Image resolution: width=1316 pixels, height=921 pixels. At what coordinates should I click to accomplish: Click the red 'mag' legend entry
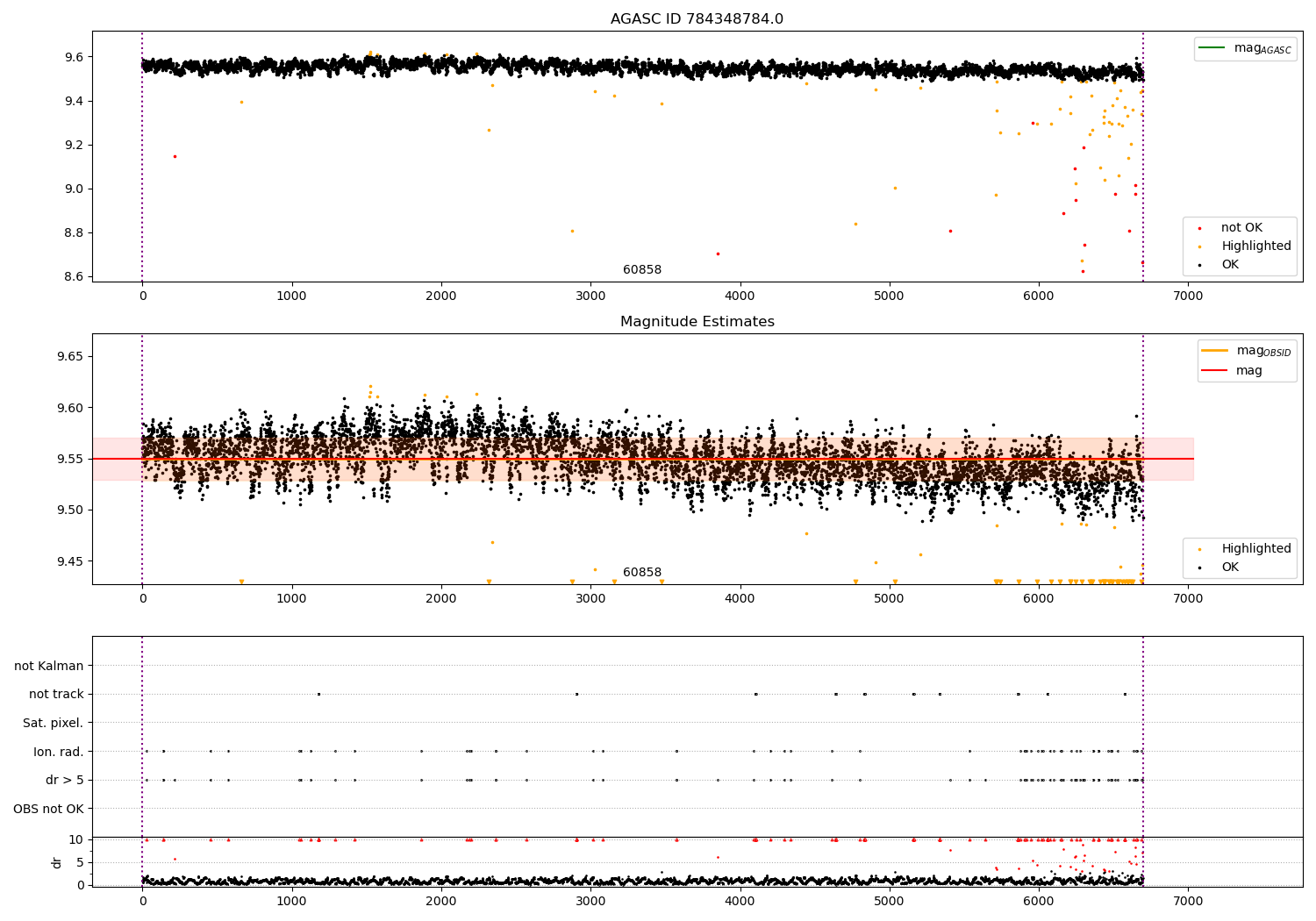coord(1233,371)
